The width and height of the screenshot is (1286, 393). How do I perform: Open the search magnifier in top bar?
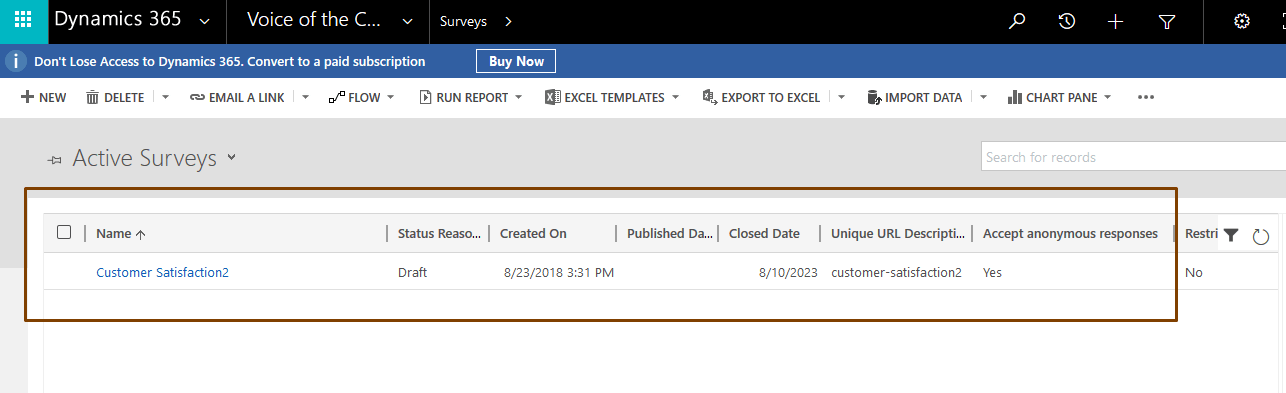coord(1017,21)
